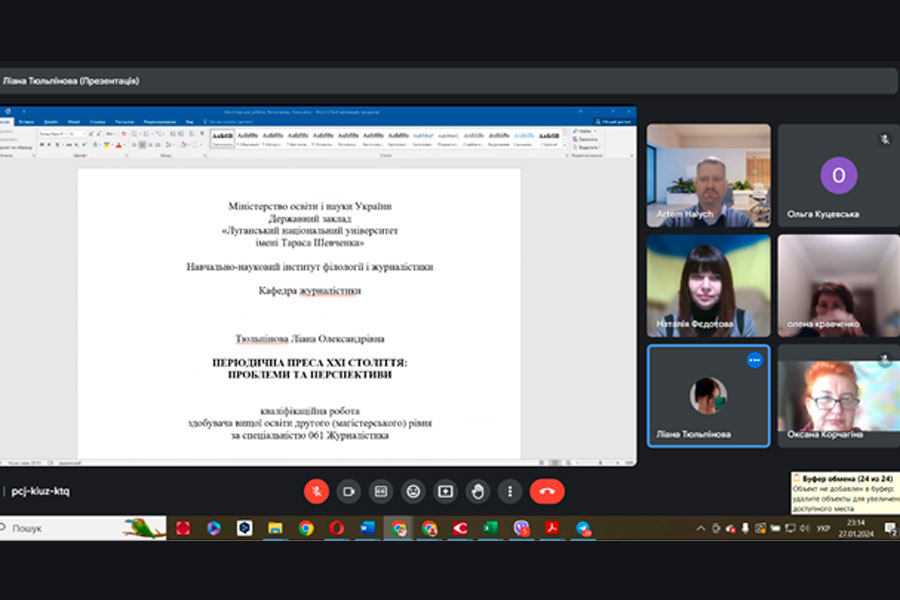Open the Вид tab in shared Word

click(189, 122)
